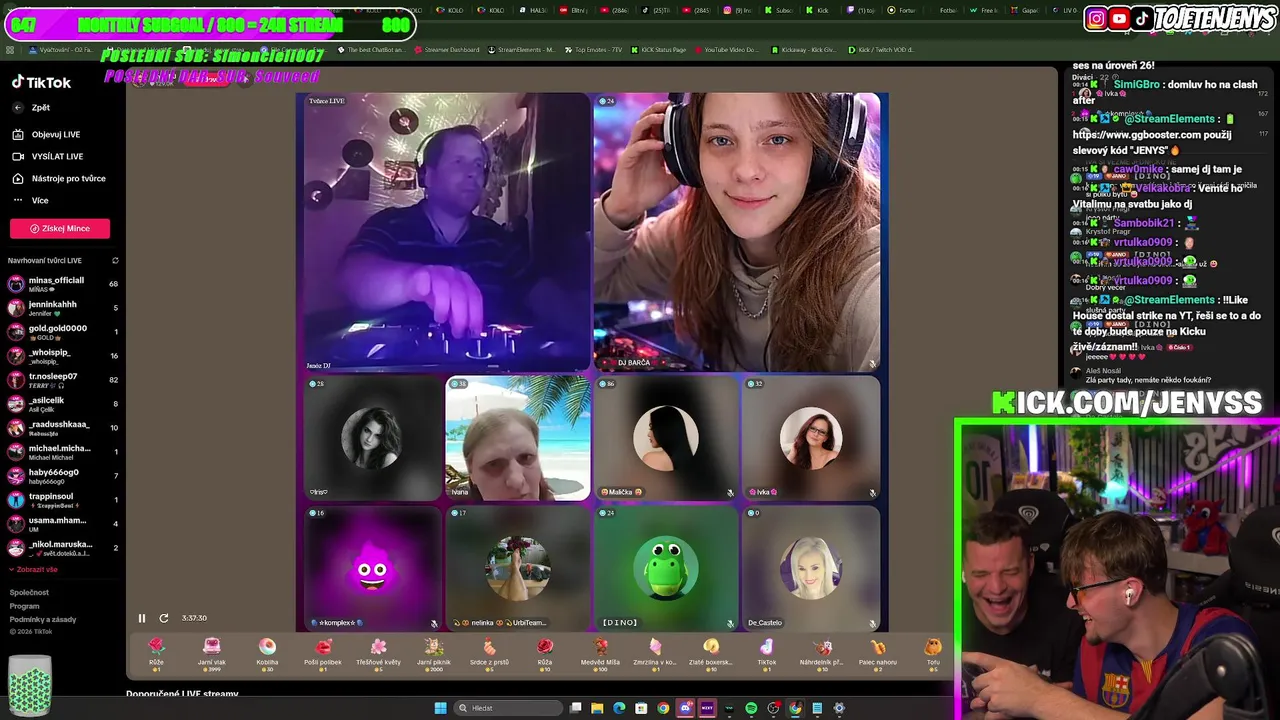
Task: Send the Zlaté boxerské gift
Action: (x=711, y=654)
